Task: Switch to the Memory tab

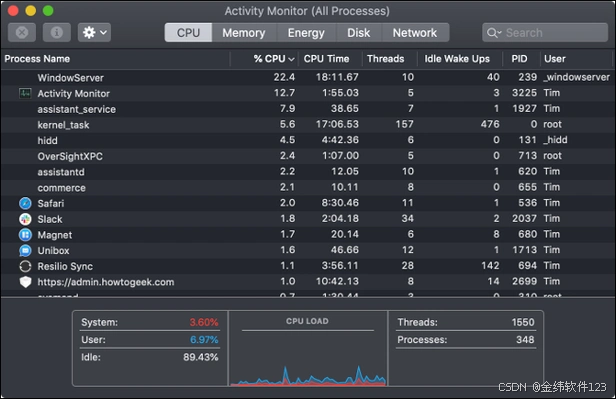Action: 244,33
